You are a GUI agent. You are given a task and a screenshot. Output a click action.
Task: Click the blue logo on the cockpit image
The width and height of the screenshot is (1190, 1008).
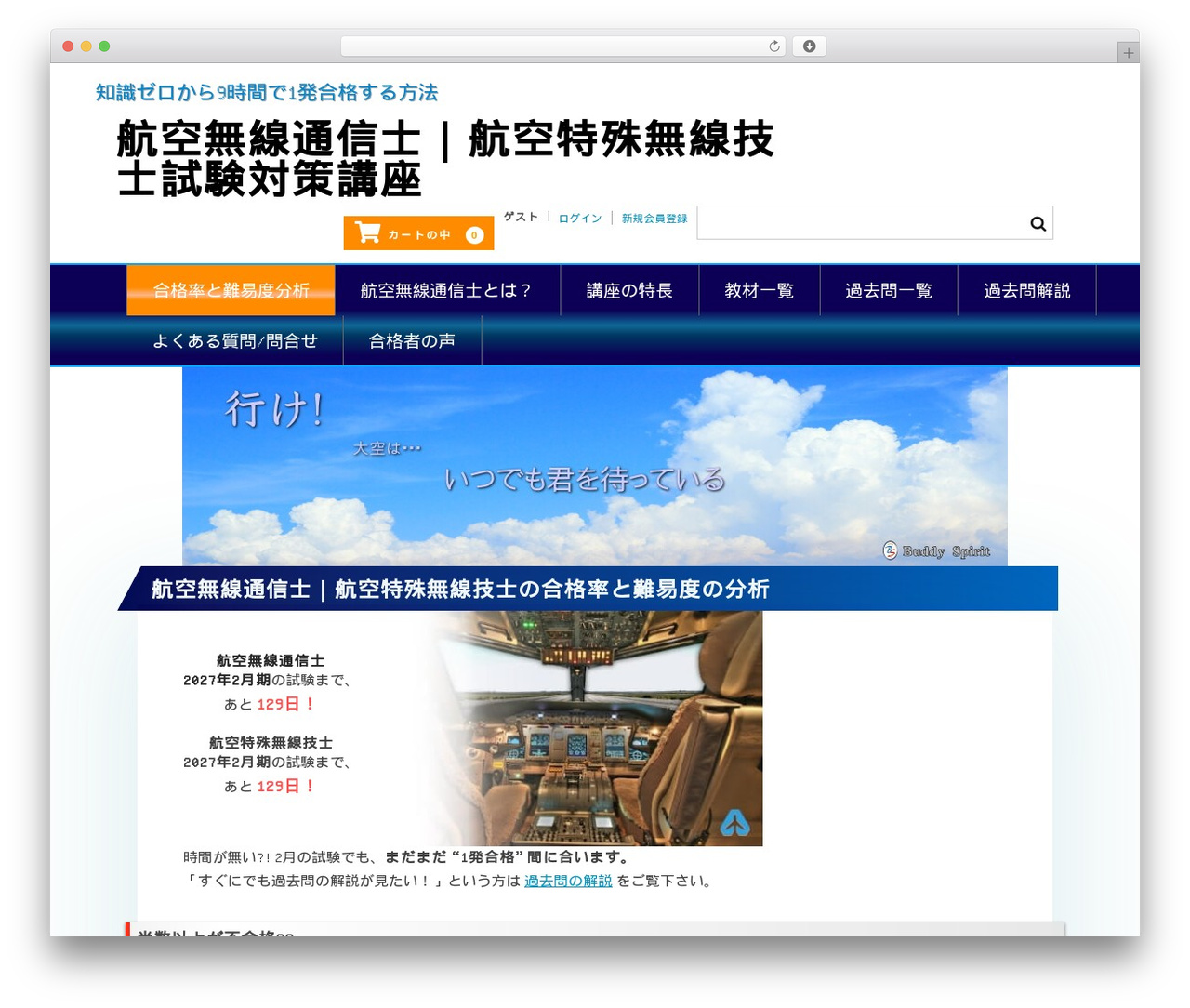click(x=734, y=823)
